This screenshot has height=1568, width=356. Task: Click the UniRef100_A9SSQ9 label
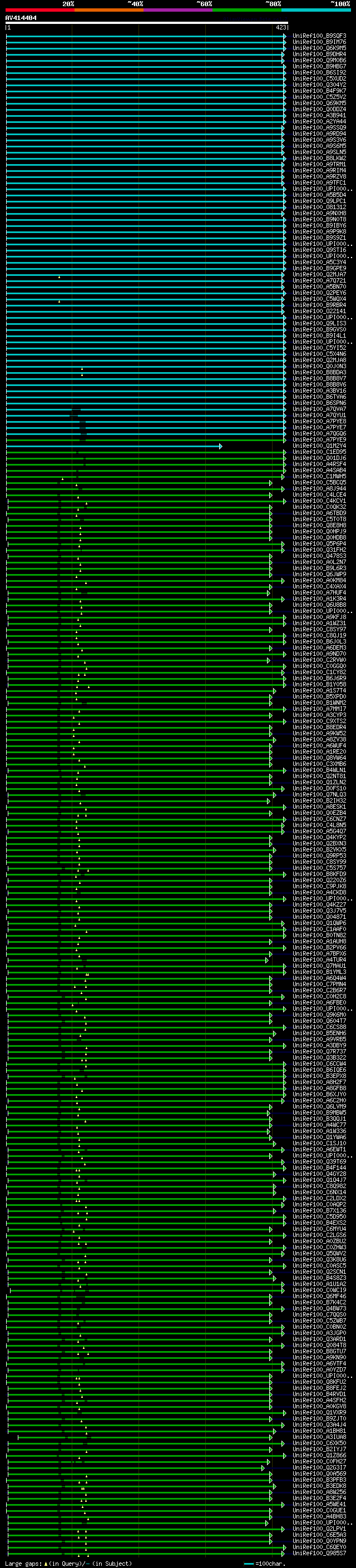(x=319, y=128)
